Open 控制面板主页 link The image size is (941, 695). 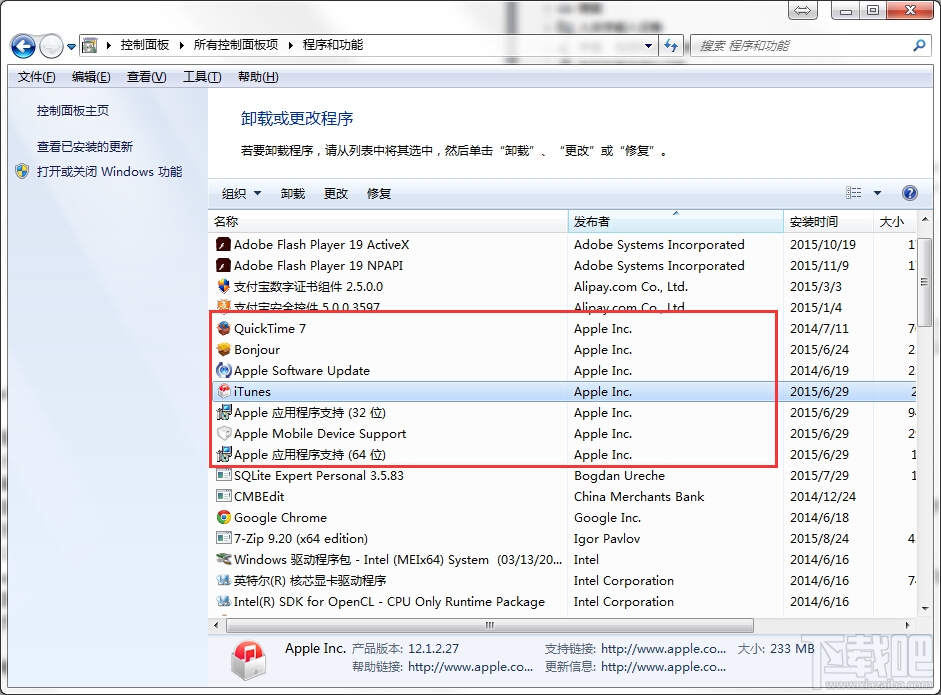click(x=73, y=110)
